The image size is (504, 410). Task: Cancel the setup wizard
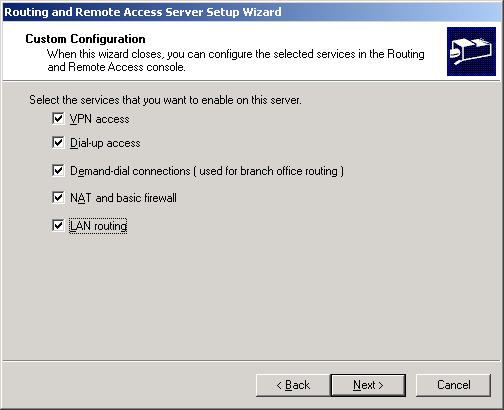453,385
